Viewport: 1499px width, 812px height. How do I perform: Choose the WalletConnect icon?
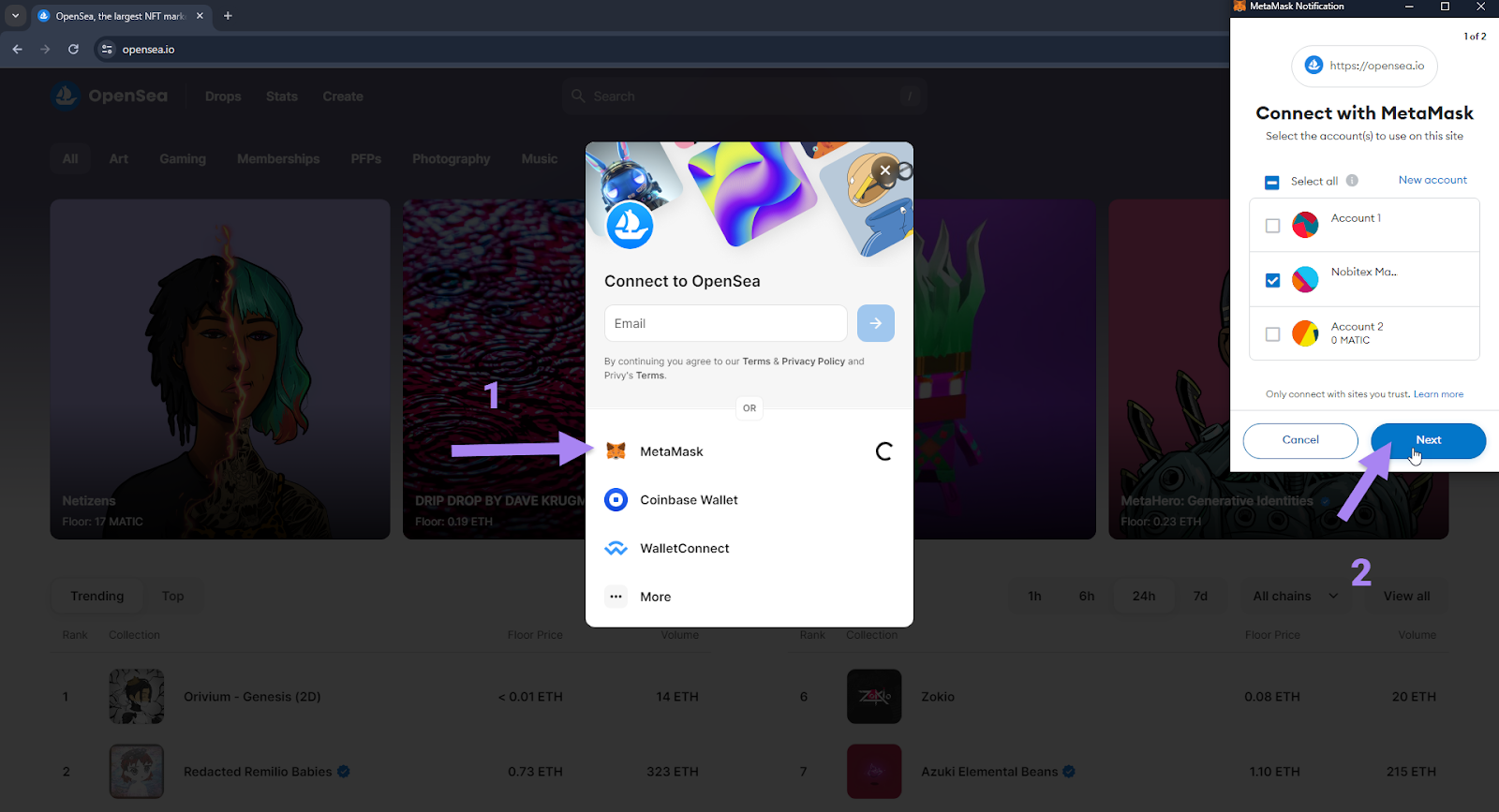[x=616, y=549]
